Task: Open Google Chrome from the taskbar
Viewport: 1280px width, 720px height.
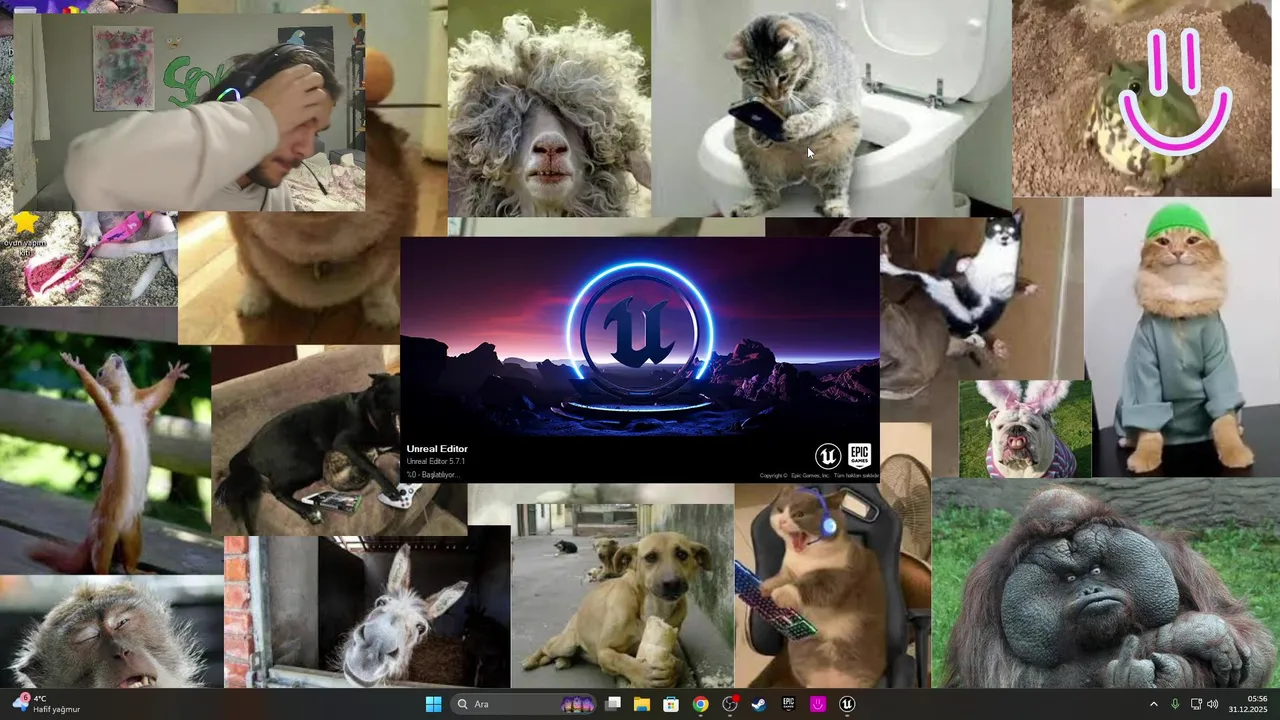Action: tap(700, 704)
